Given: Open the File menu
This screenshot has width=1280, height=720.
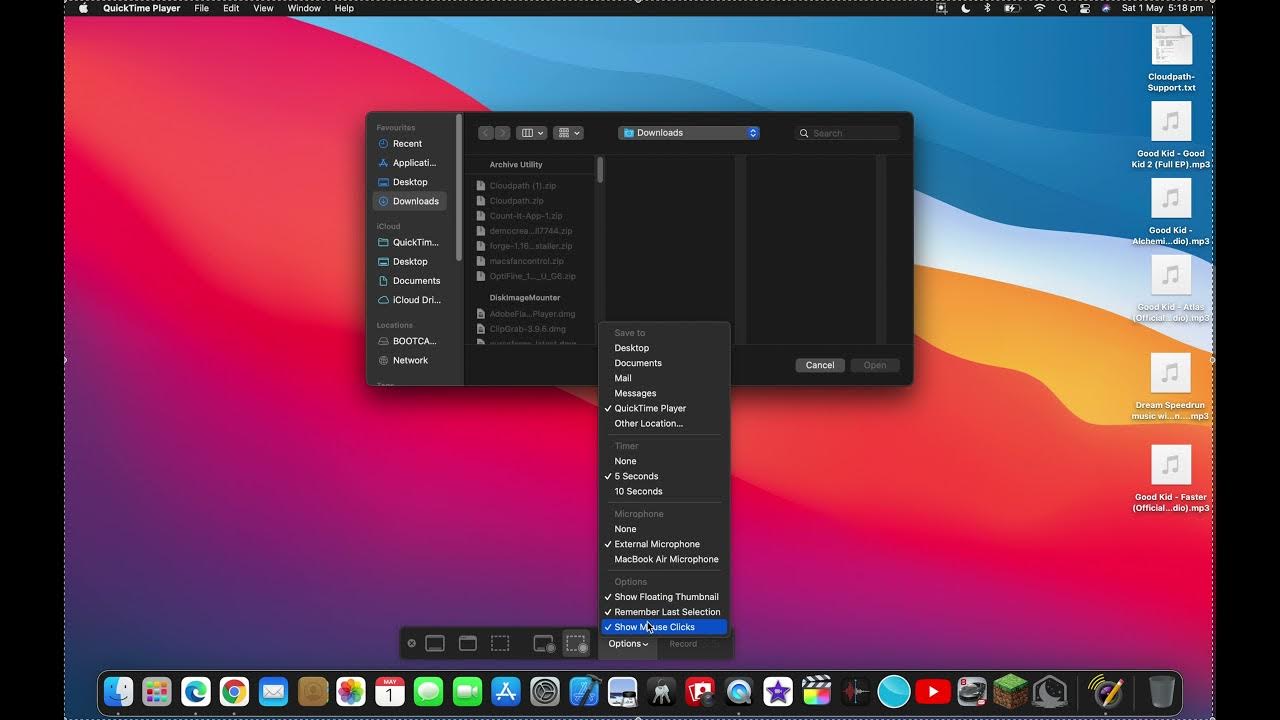Looking at the screenshot, I should pyautogui.click(x=202, y=8).
